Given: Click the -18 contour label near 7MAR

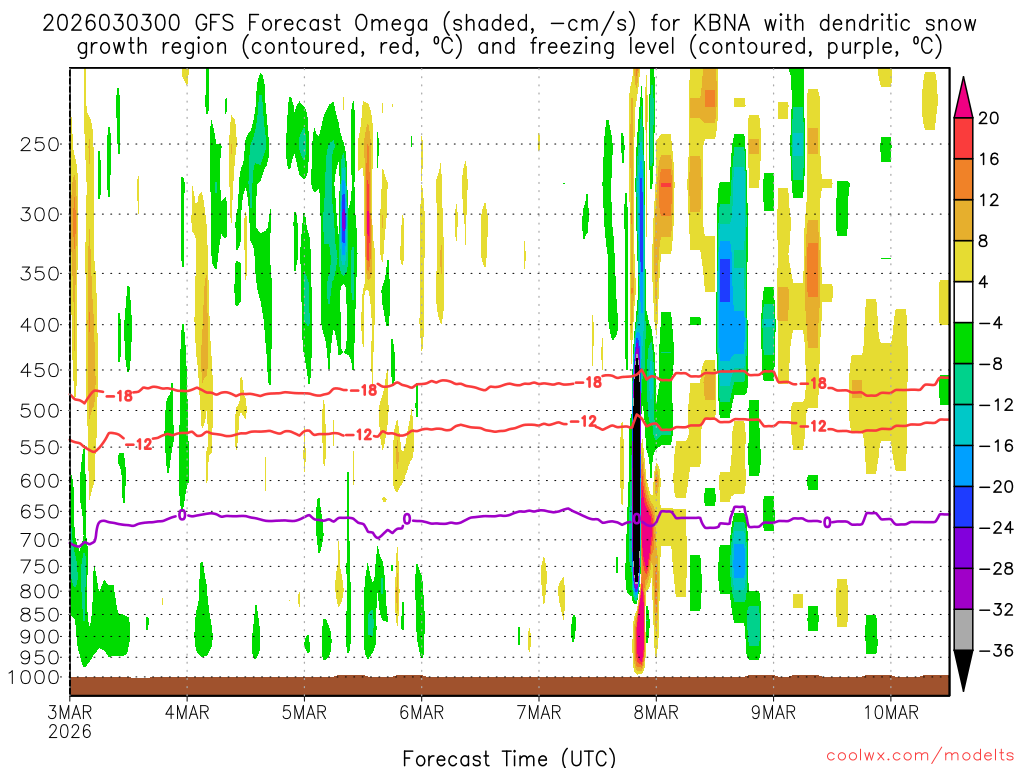Looking at the screenshot, I should click(588, 383).
